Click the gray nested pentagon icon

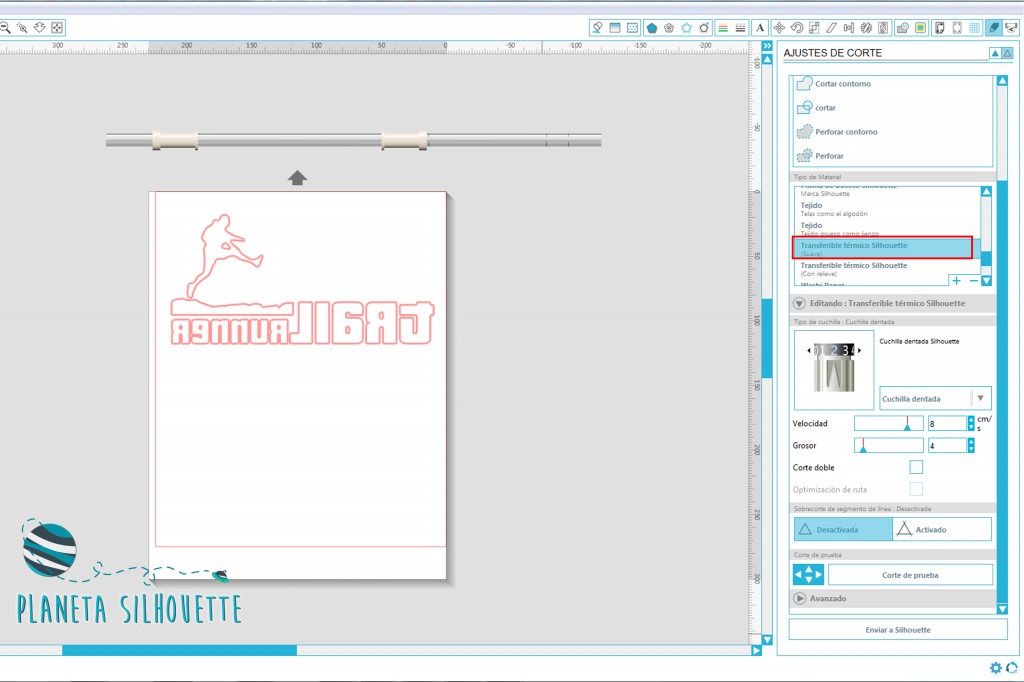(669, 27)
